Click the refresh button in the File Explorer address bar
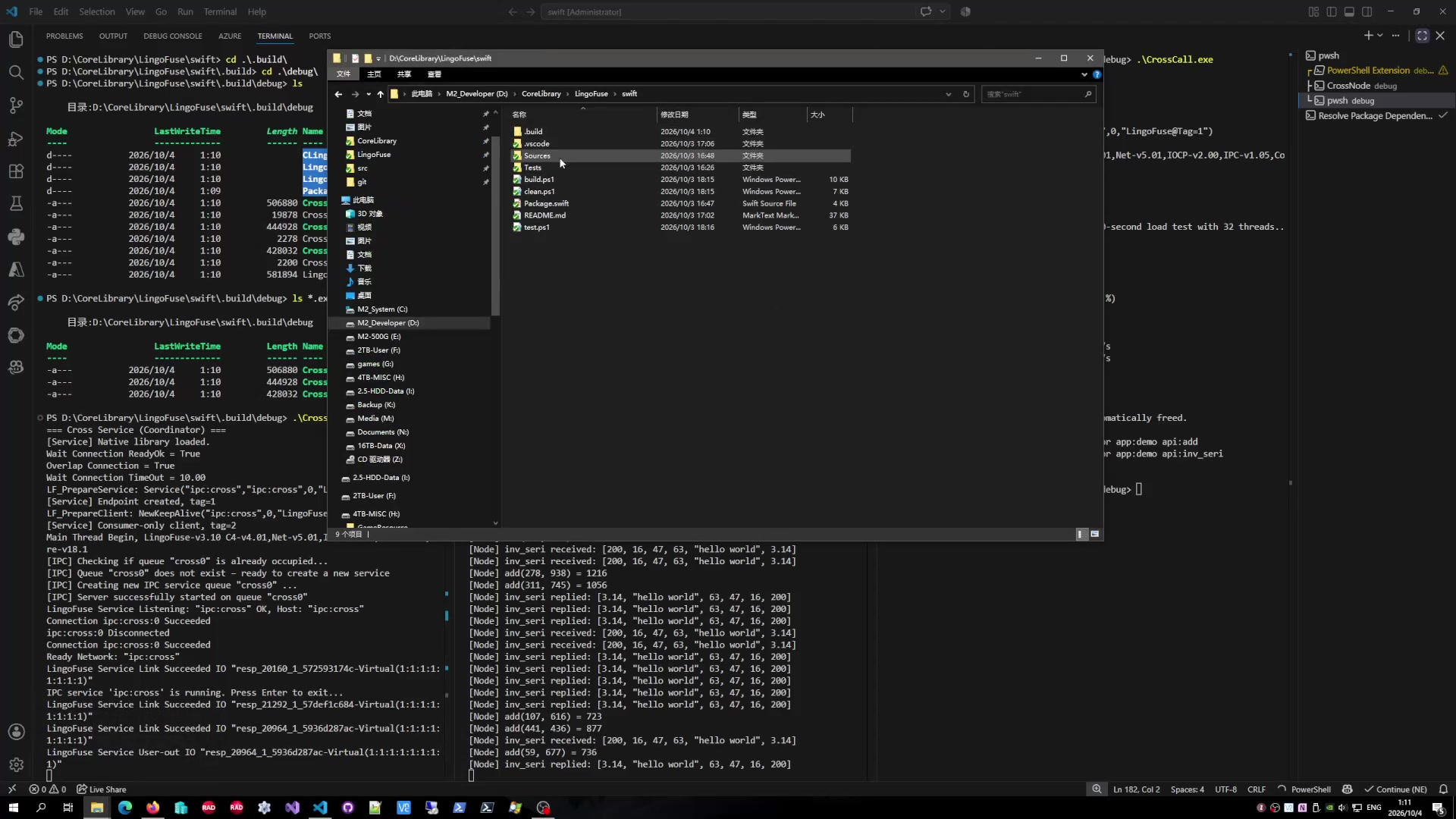Viewport: 1456px width, 819px height. tap(966, 94)
